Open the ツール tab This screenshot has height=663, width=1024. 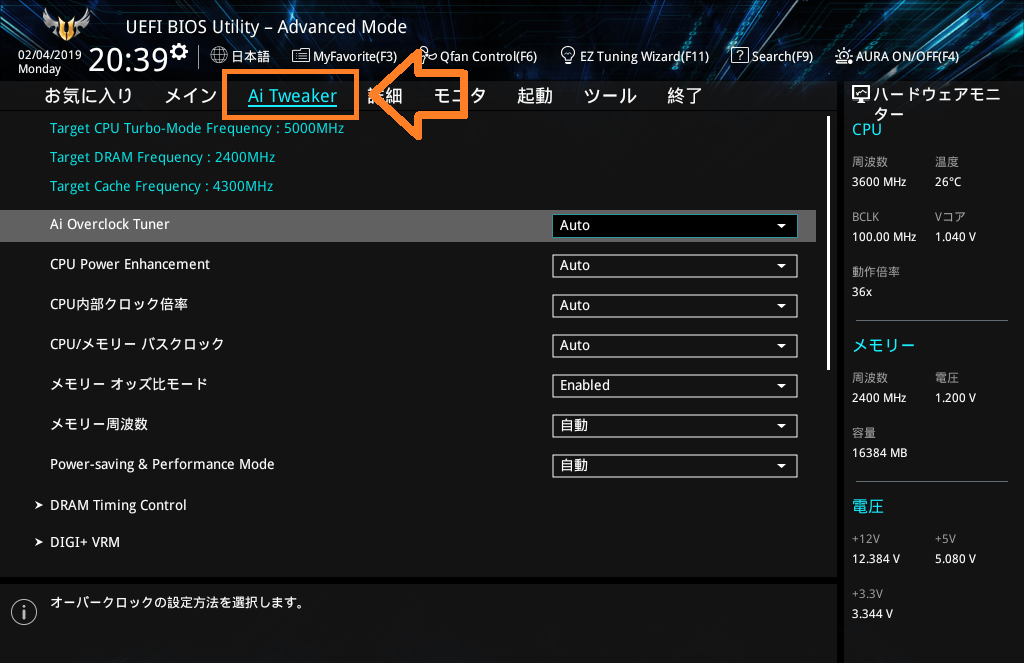[610, 95]
